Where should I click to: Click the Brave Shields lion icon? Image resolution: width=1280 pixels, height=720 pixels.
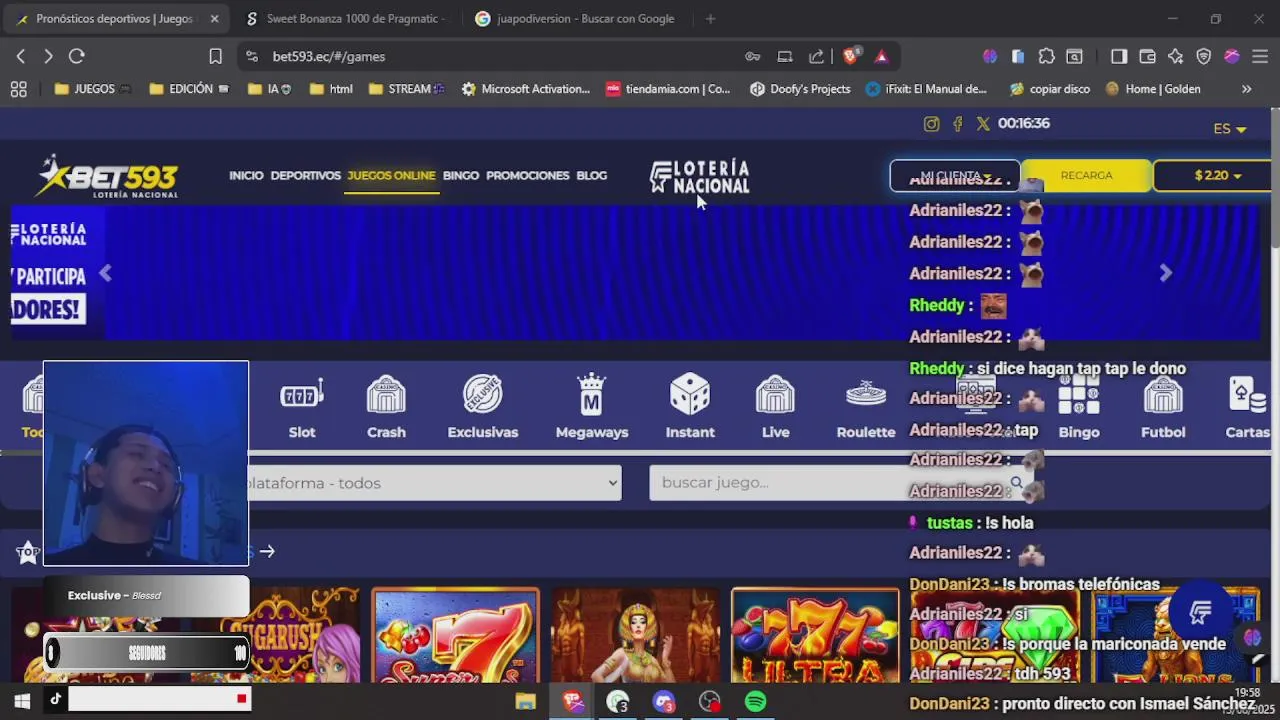[850, 56]
